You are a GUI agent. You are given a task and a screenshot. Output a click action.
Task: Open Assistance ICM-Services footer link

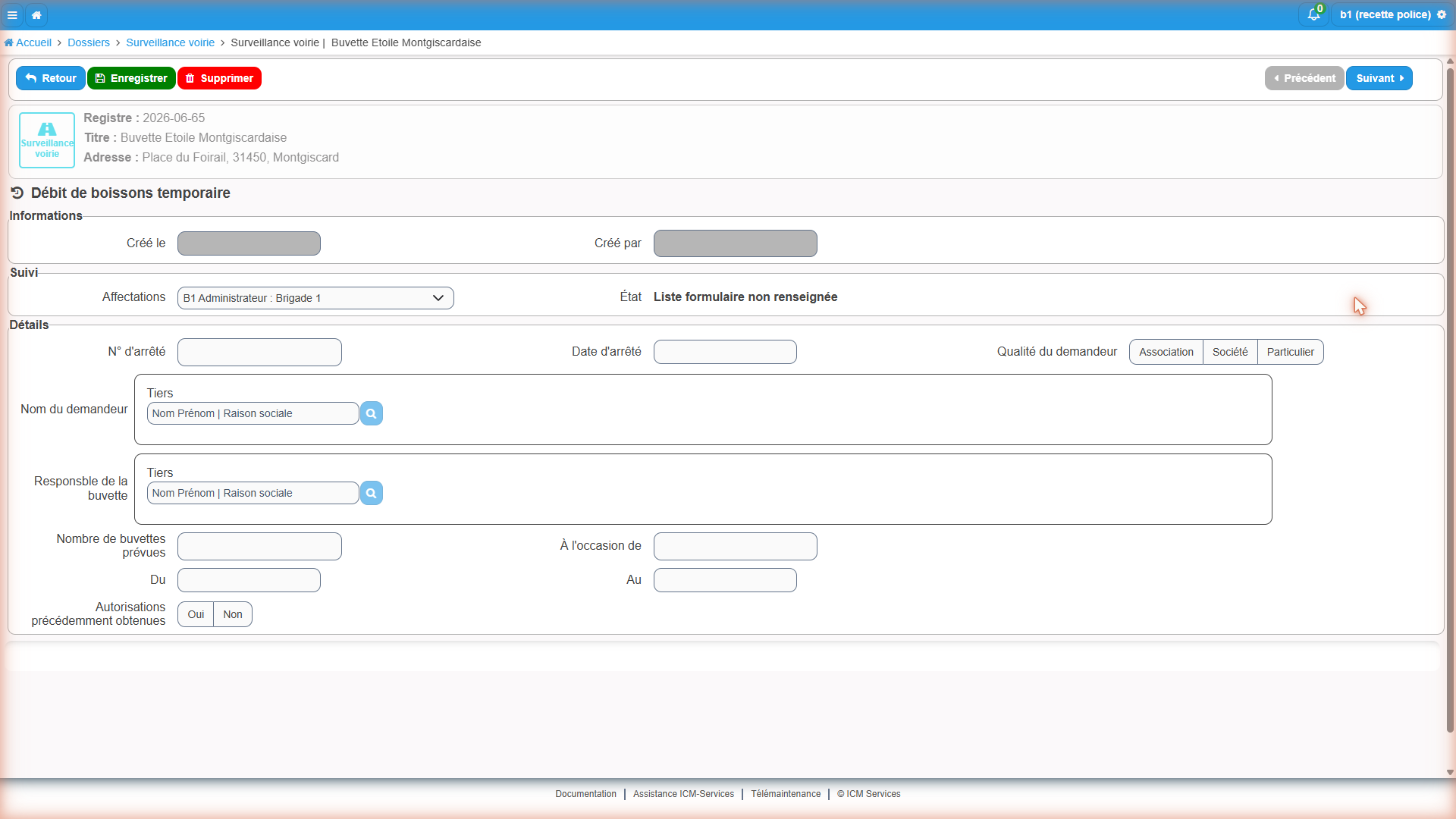[683, 794]
